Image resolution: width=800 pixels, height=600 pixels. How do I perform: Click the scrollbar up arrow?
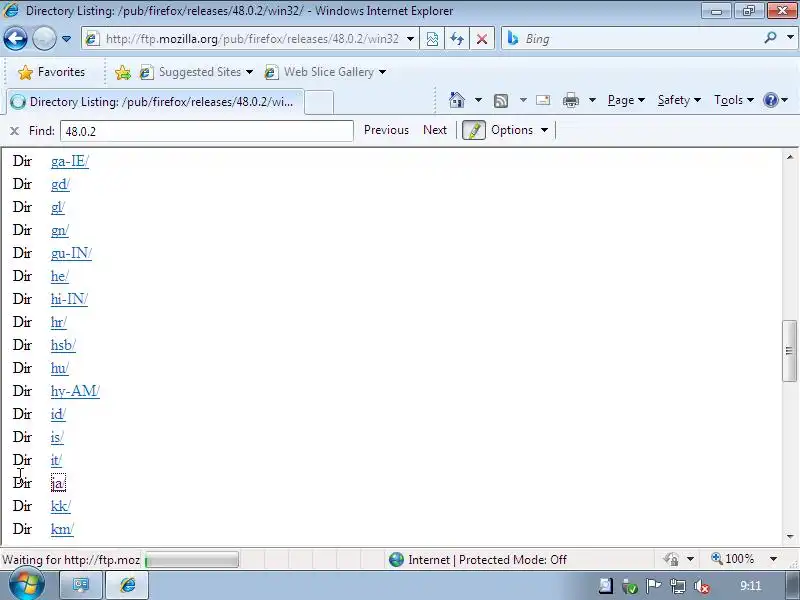pos(790,157)
